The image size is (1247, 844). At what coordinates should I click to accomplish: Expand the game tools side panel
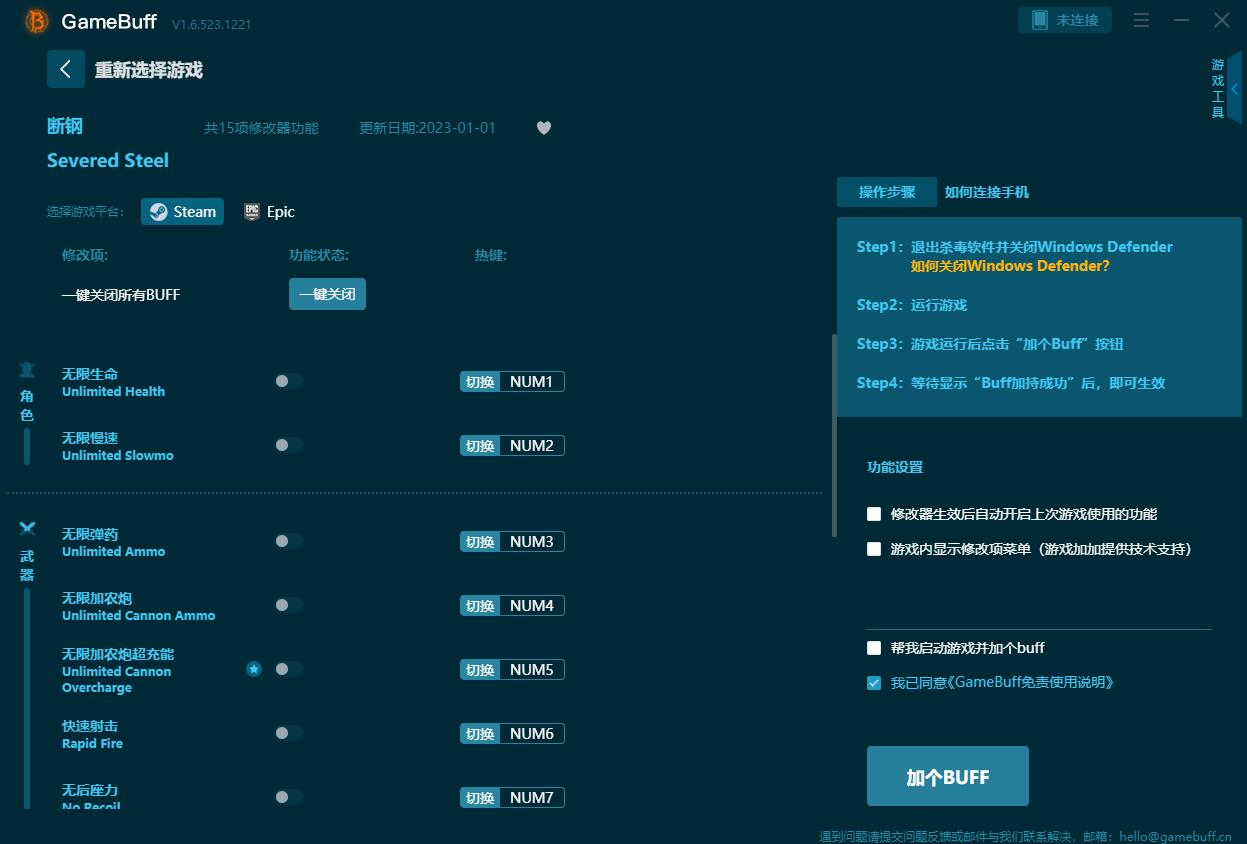(x=1234, y=89)
